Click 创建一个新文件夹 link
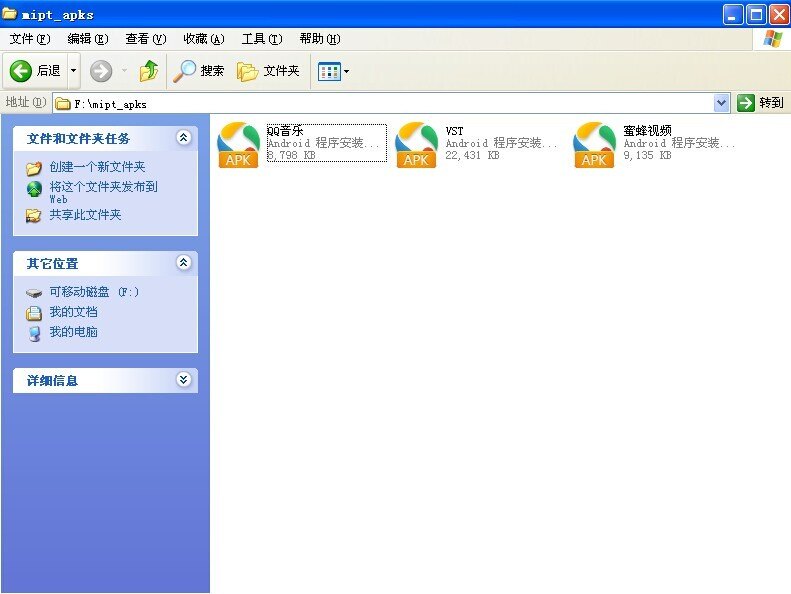 click(97, 167)
